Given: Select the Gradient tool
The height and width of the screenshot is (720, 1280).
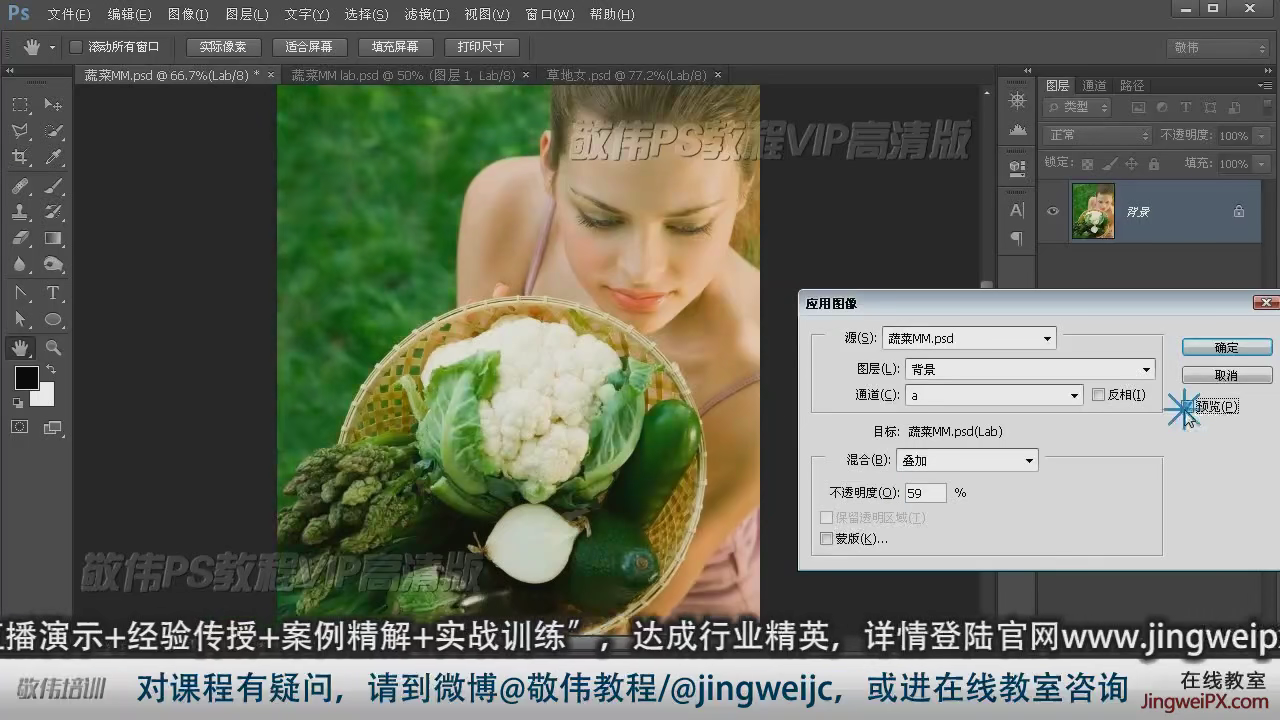Looking at the screenshot, I should (x=53, y=239).
